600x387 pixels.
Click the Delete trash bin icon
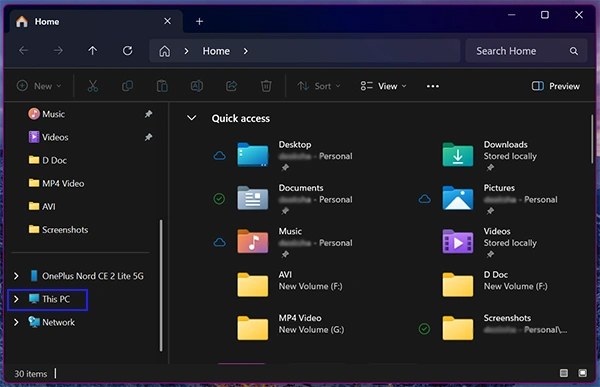tap(266, 86)
